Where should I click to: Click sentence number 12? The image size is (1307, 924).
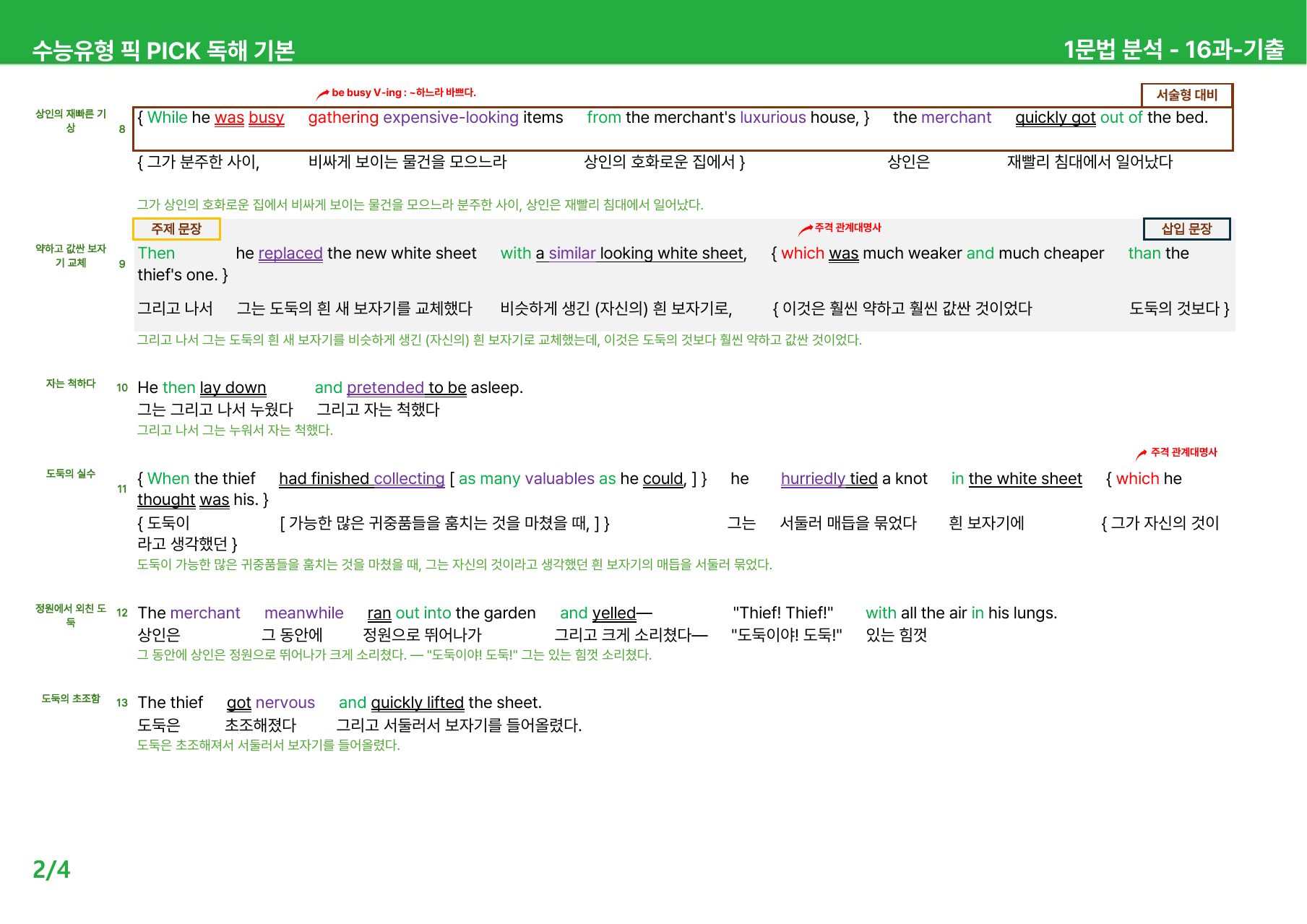(122, 613)
